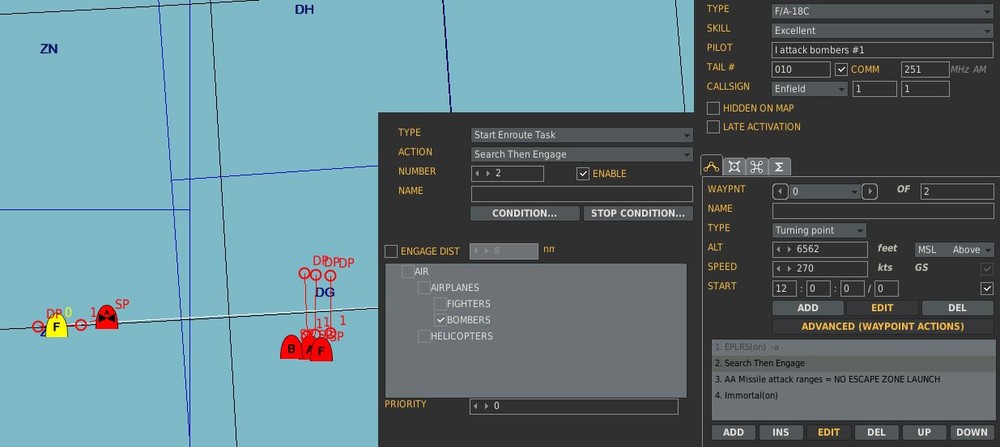Go to next waypoint arrow
The height and width of the screenshot is (447, 1000).
coord(869,191)
